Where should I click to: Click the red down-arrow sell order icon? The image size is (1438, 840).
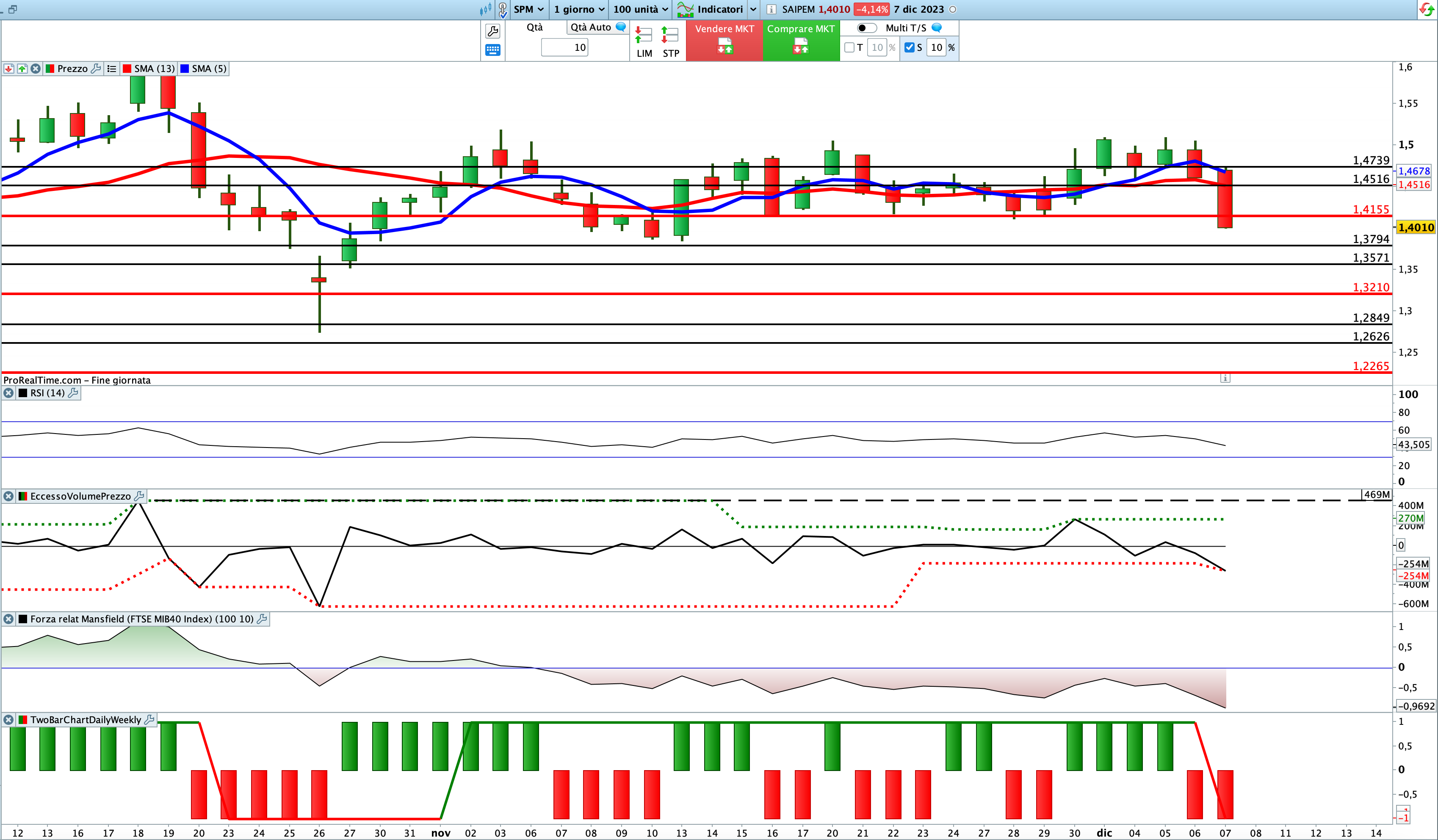pos(8,69)
